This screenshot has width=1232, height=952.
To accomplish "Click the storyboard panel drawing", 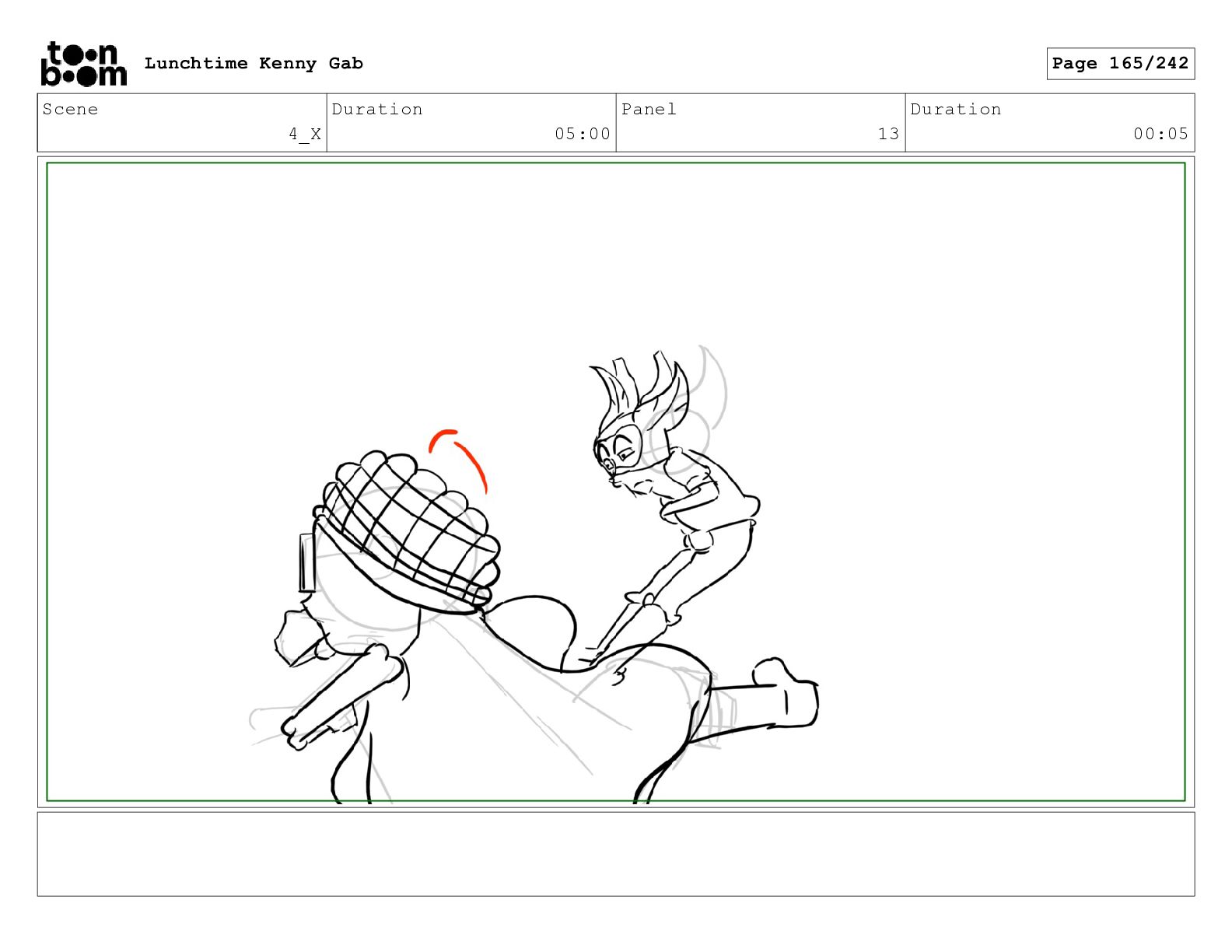I will [x=616, y=481].
